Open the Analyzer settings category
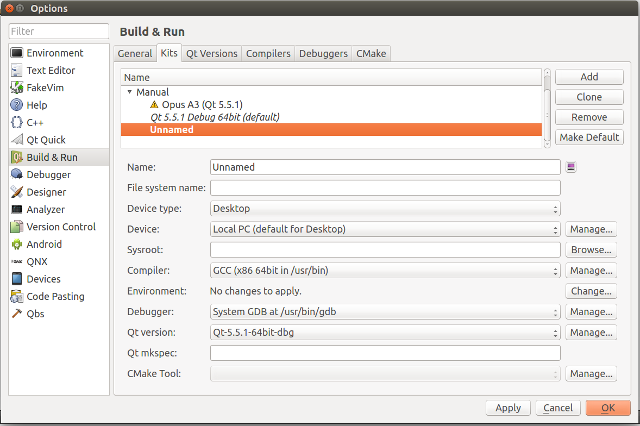 pos(59,209)
